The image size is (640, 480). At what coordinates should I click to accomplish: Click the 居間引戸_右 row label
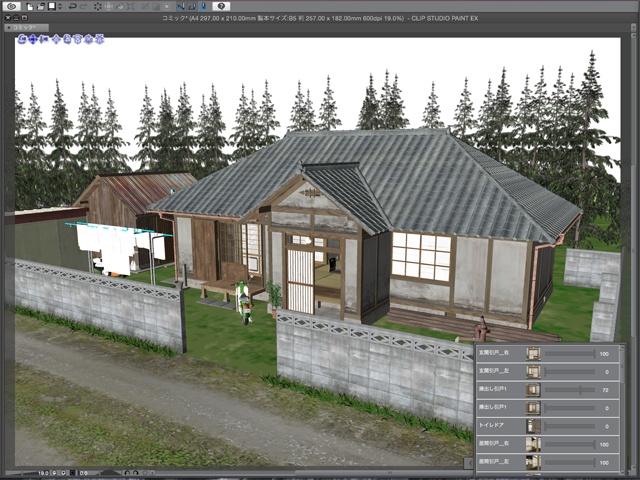(494, 443)
